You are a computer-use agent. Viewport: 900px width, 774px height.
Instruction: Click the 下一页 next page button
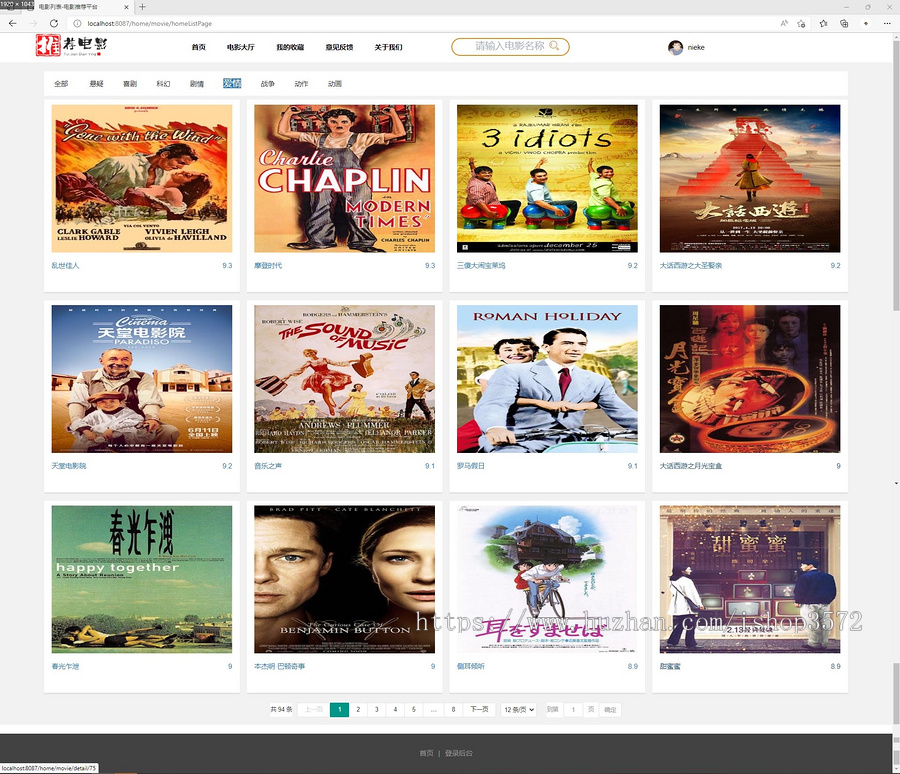coord(479,710)
